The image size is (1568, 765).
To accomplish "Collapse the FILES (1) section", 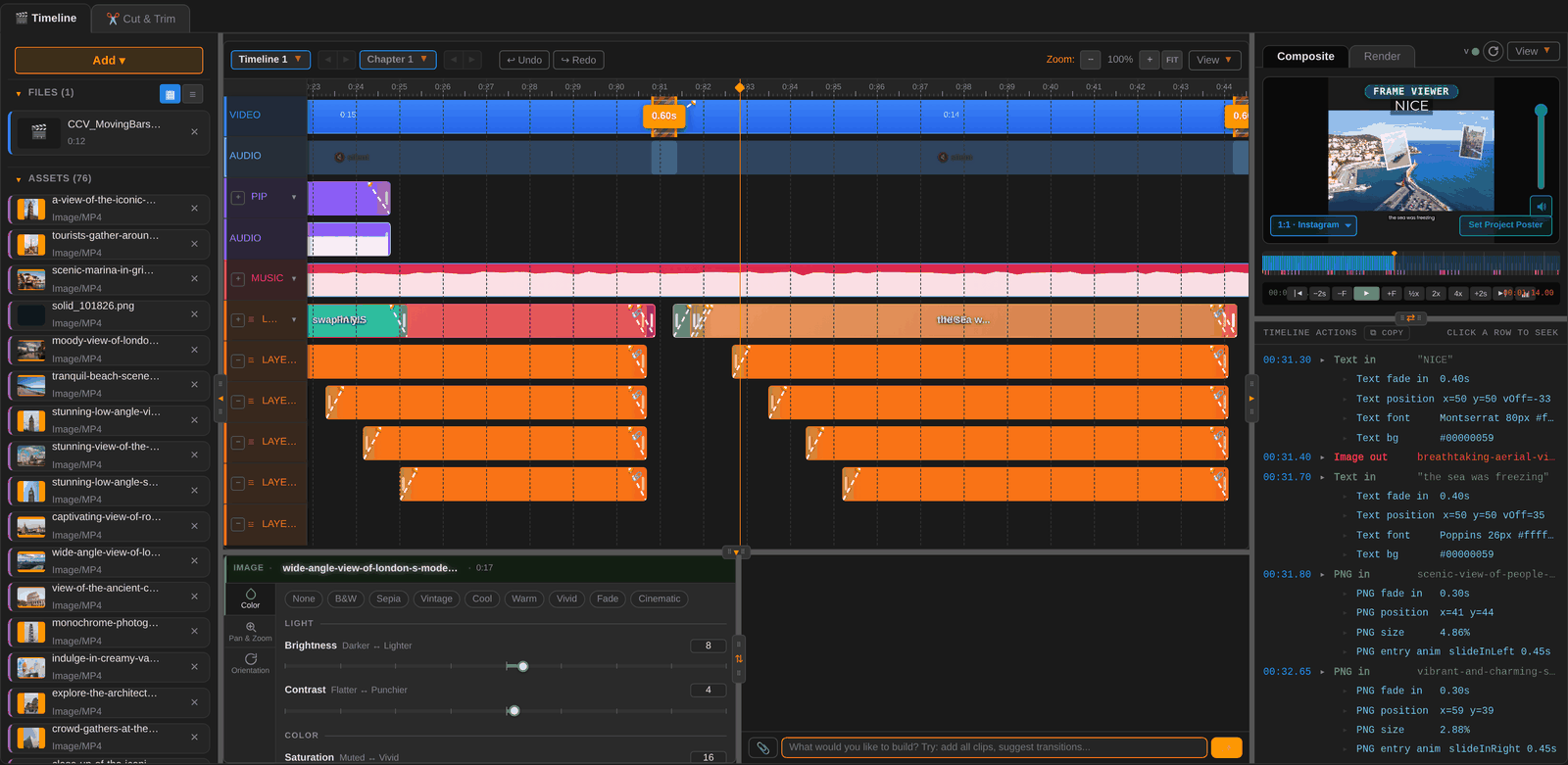I will click(x=19, y=93).
